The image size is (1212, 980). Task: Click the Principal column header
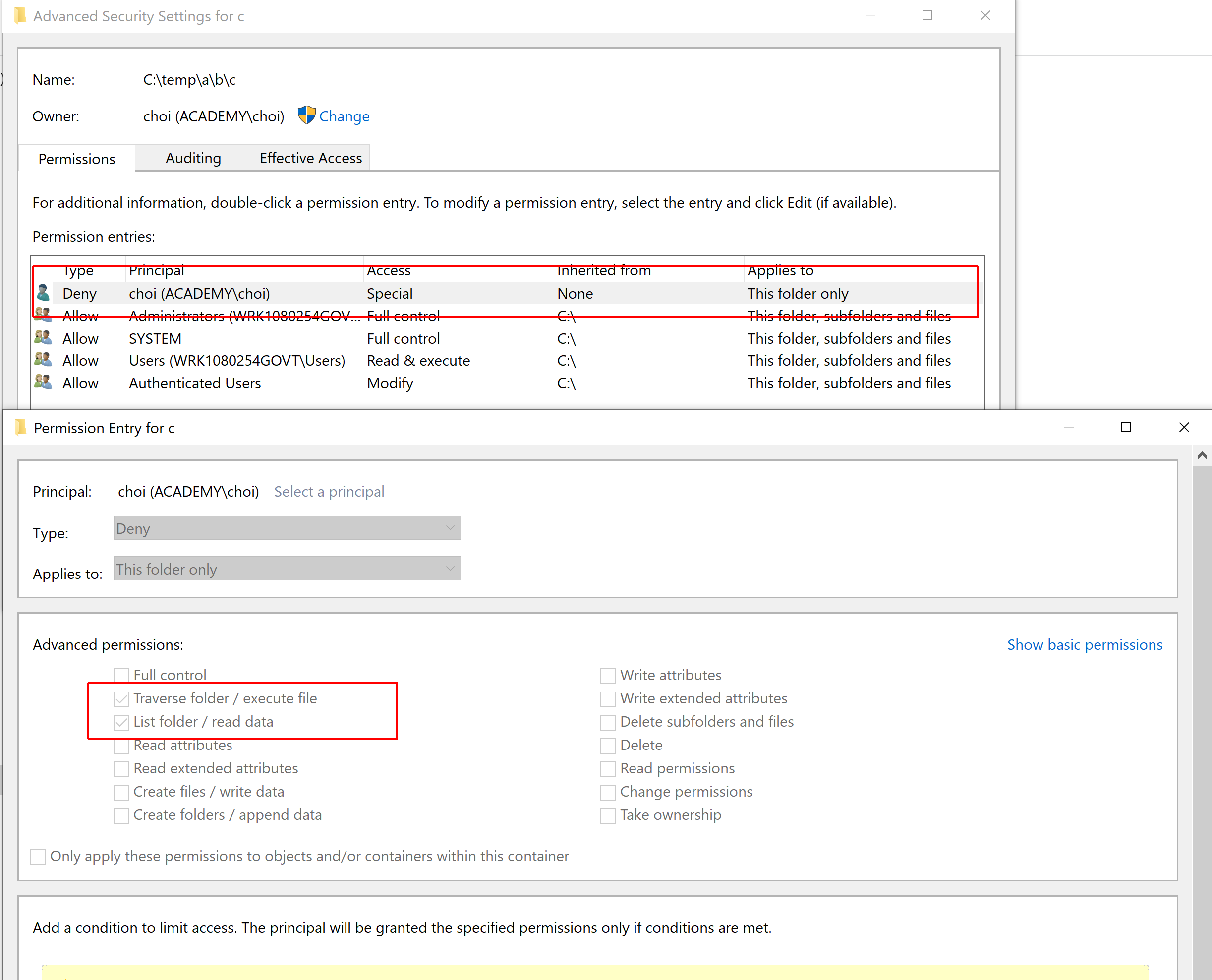coord(244,270)
